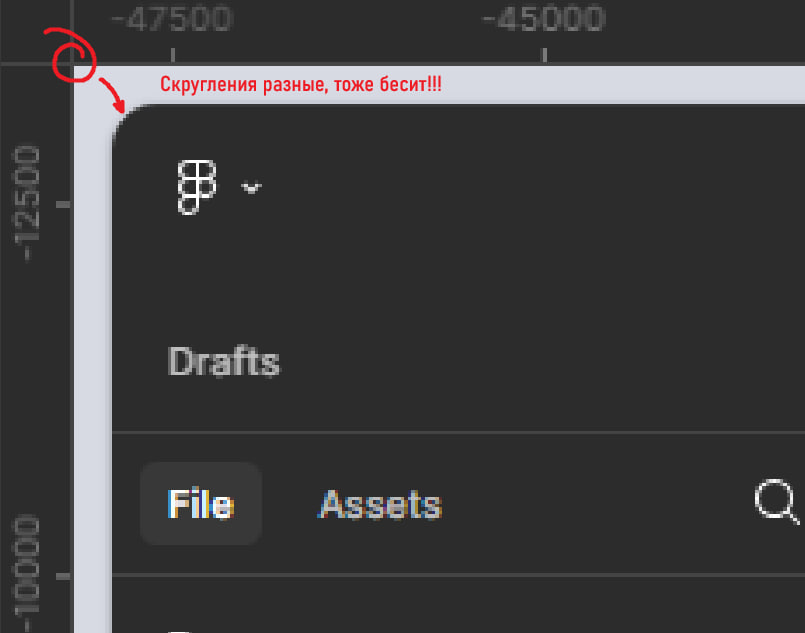Image resolution: width=805 pixels, height=633 pixels.
Task: Click the ruler tick mark beside -10000
Action: pyautogui.click(x=63, y=577)
